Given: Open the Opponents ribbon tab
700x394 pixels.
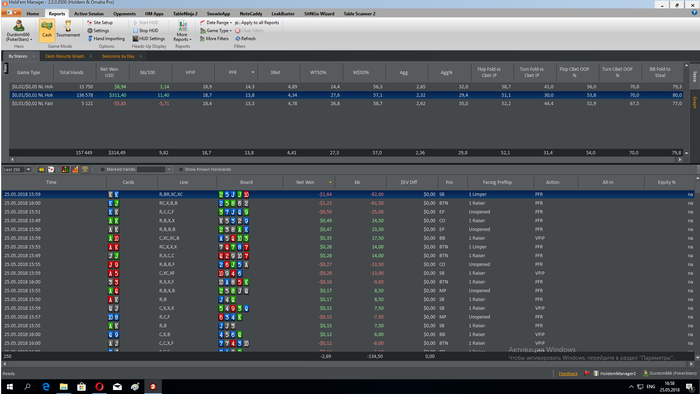Looking at the screenshot, I should [124, 14].
